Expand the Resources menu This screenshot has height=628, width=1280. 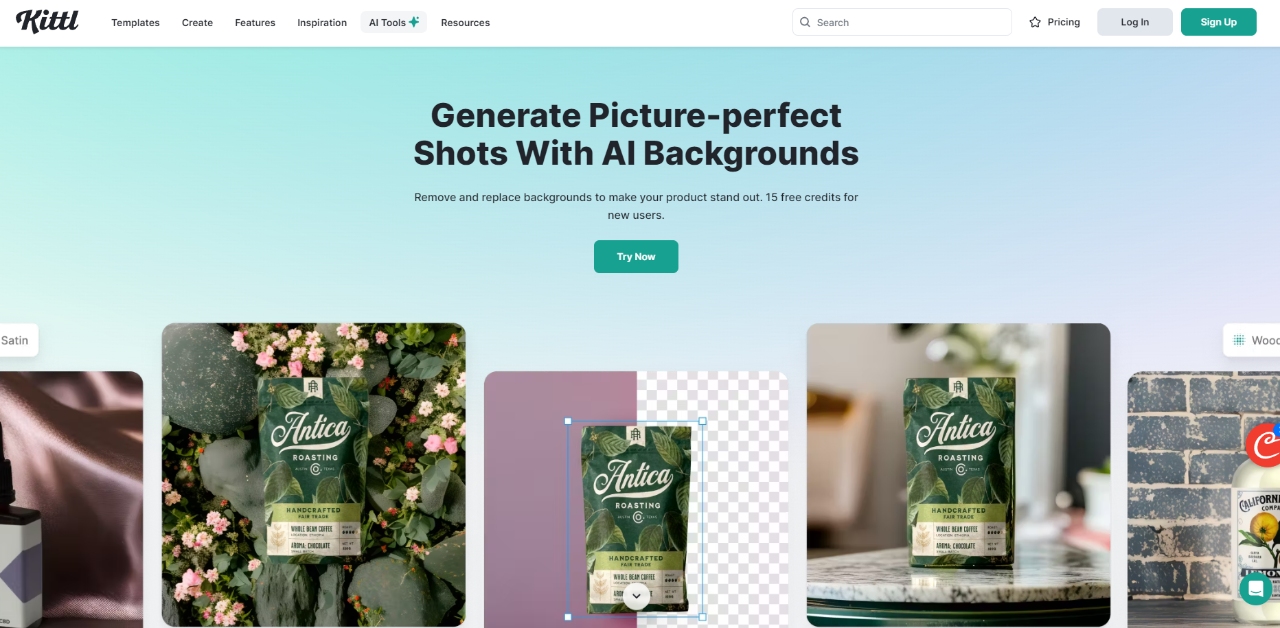tap(465, 22)
